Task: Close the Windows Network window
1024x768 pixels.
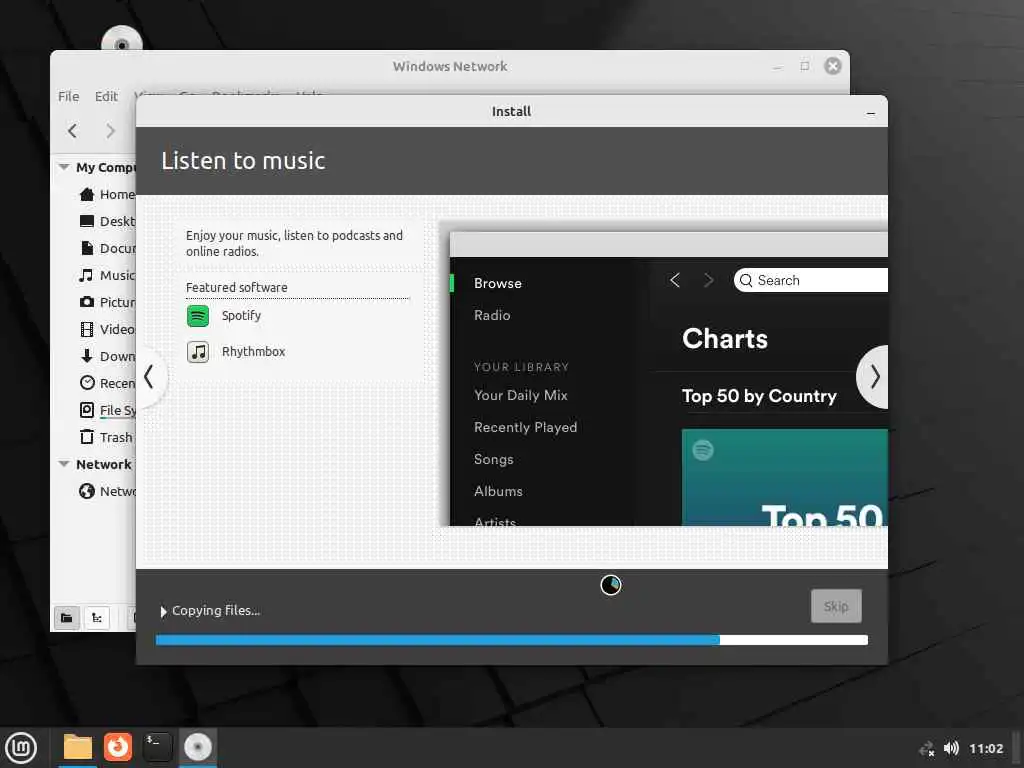Action: coord(833,66)
